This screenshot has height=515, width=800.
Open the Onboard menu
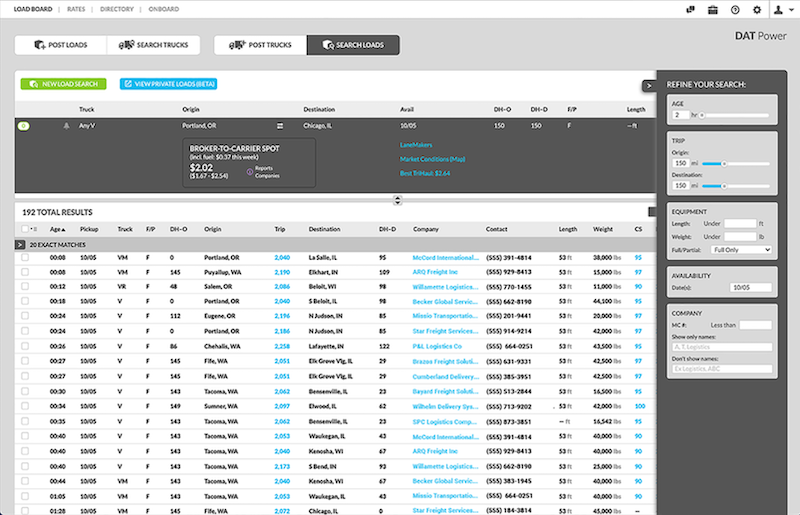163,9
